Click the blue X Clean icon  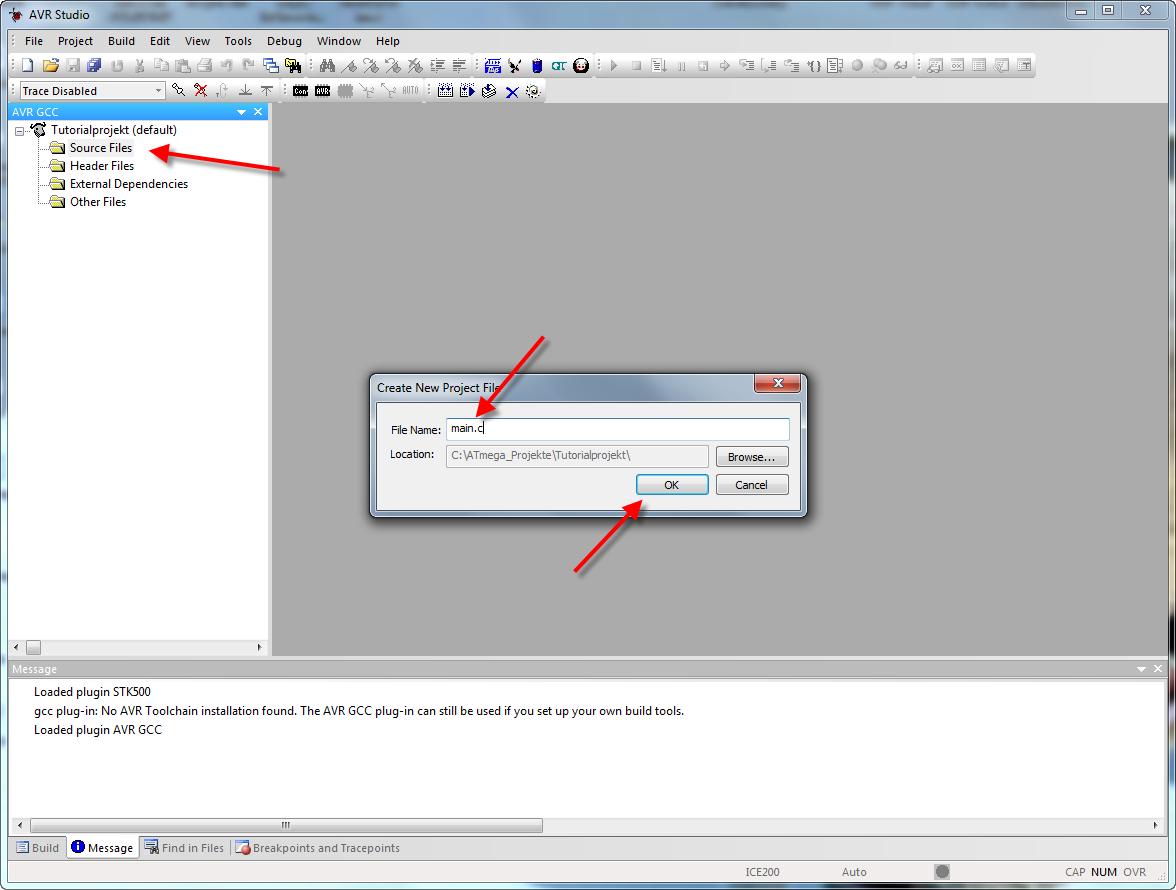click(x=512, y=91)
